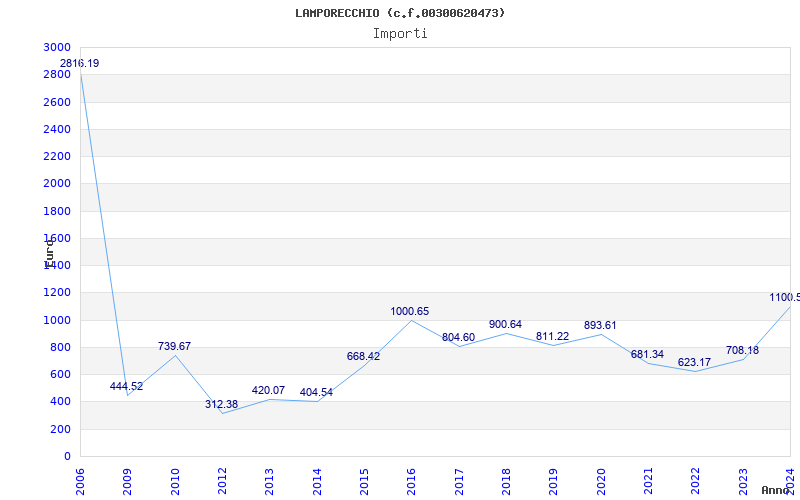This screenshot has height=500, width=800.
Task: Click the 312.38 value label
Action: (x=221, y=404)
